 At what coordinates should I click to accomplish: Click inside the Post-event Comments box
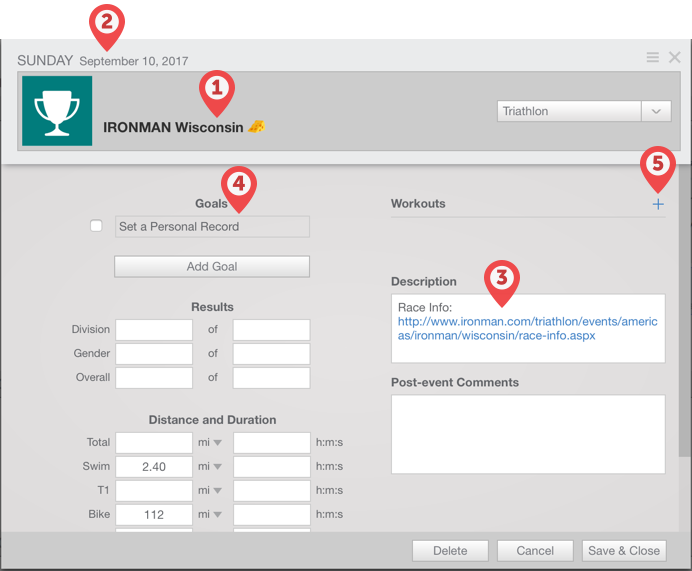pos(528,434)
